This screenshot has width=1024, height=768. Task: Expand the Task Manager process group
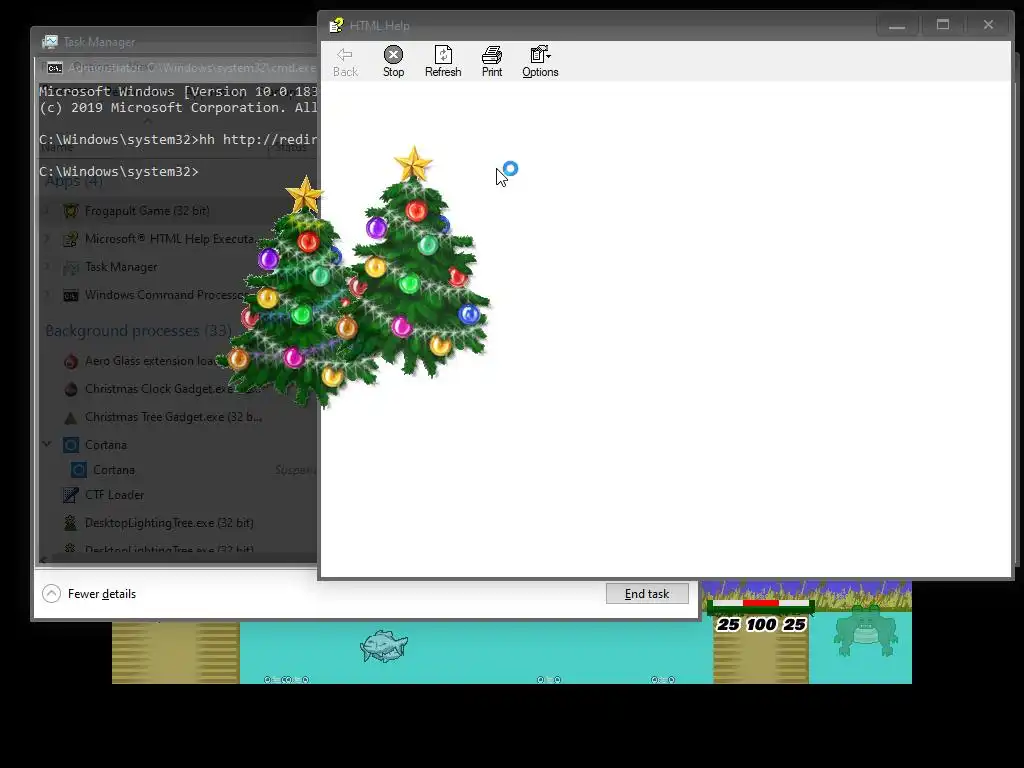[x=47, y=267]
